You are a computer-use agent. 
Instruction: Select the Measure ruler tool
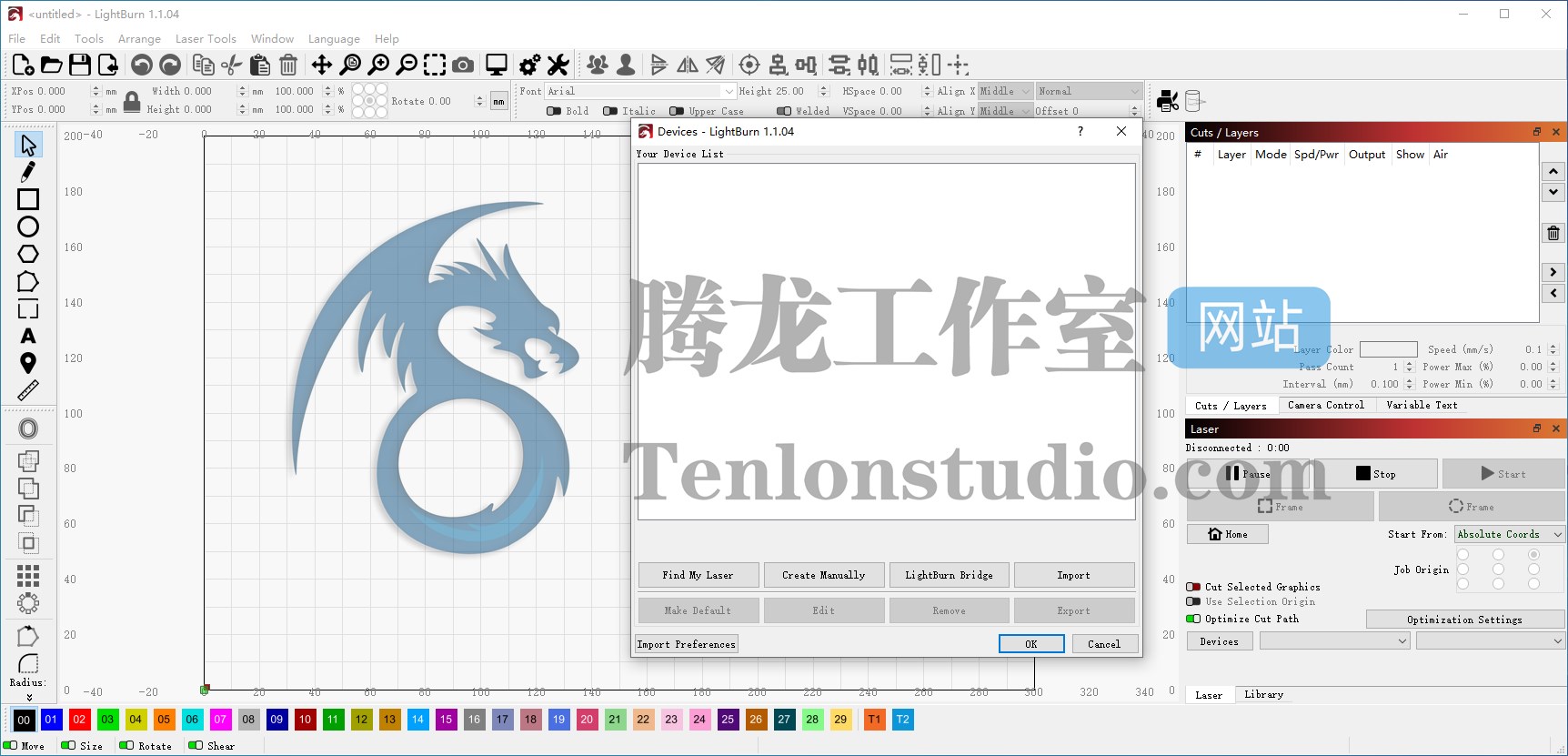(28, 391)
